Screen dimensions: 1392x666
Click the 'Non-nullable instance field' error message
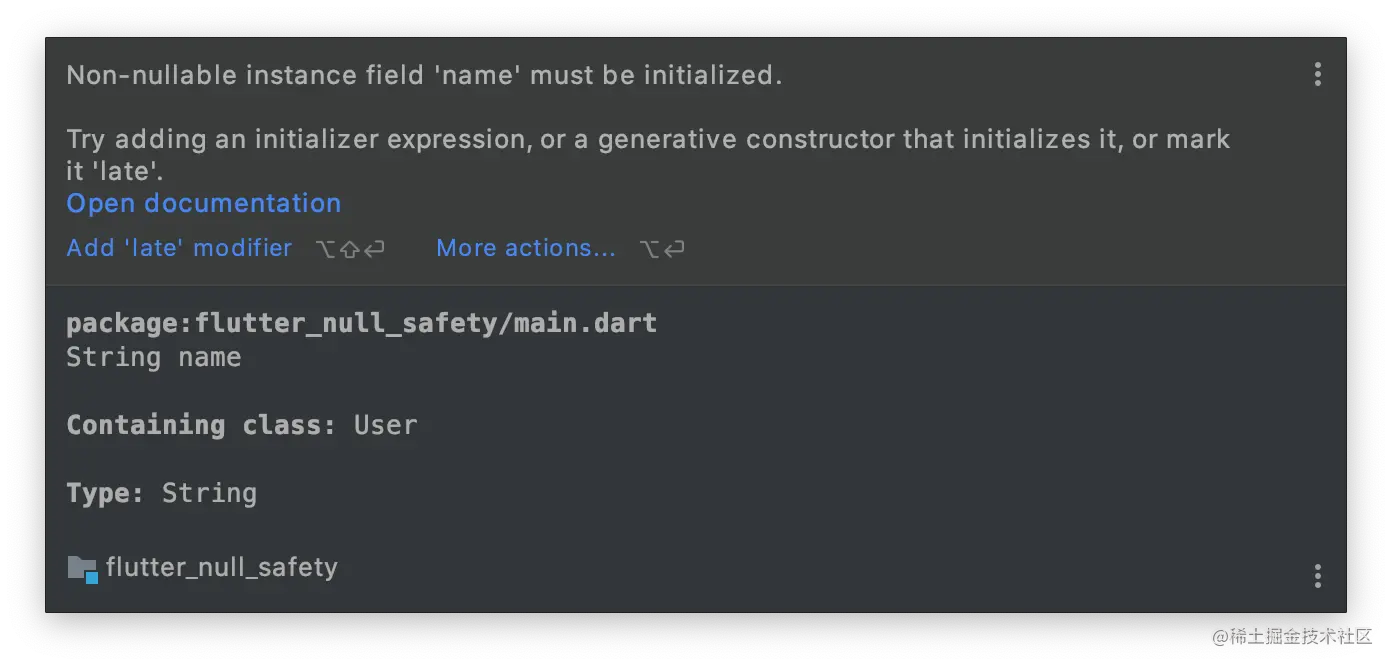click(x=424, y=75)
